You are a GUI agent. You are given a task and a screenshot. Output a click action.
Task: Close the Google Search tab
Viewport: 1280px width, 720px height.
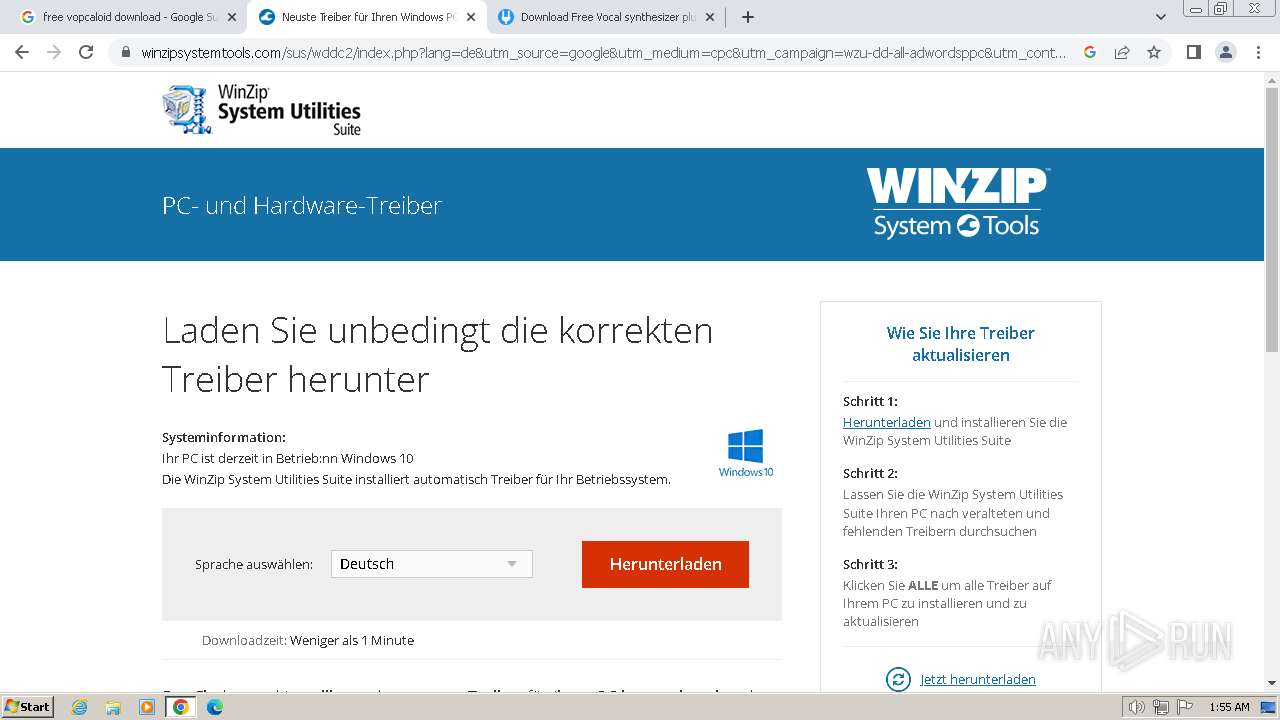pos(232,17)
